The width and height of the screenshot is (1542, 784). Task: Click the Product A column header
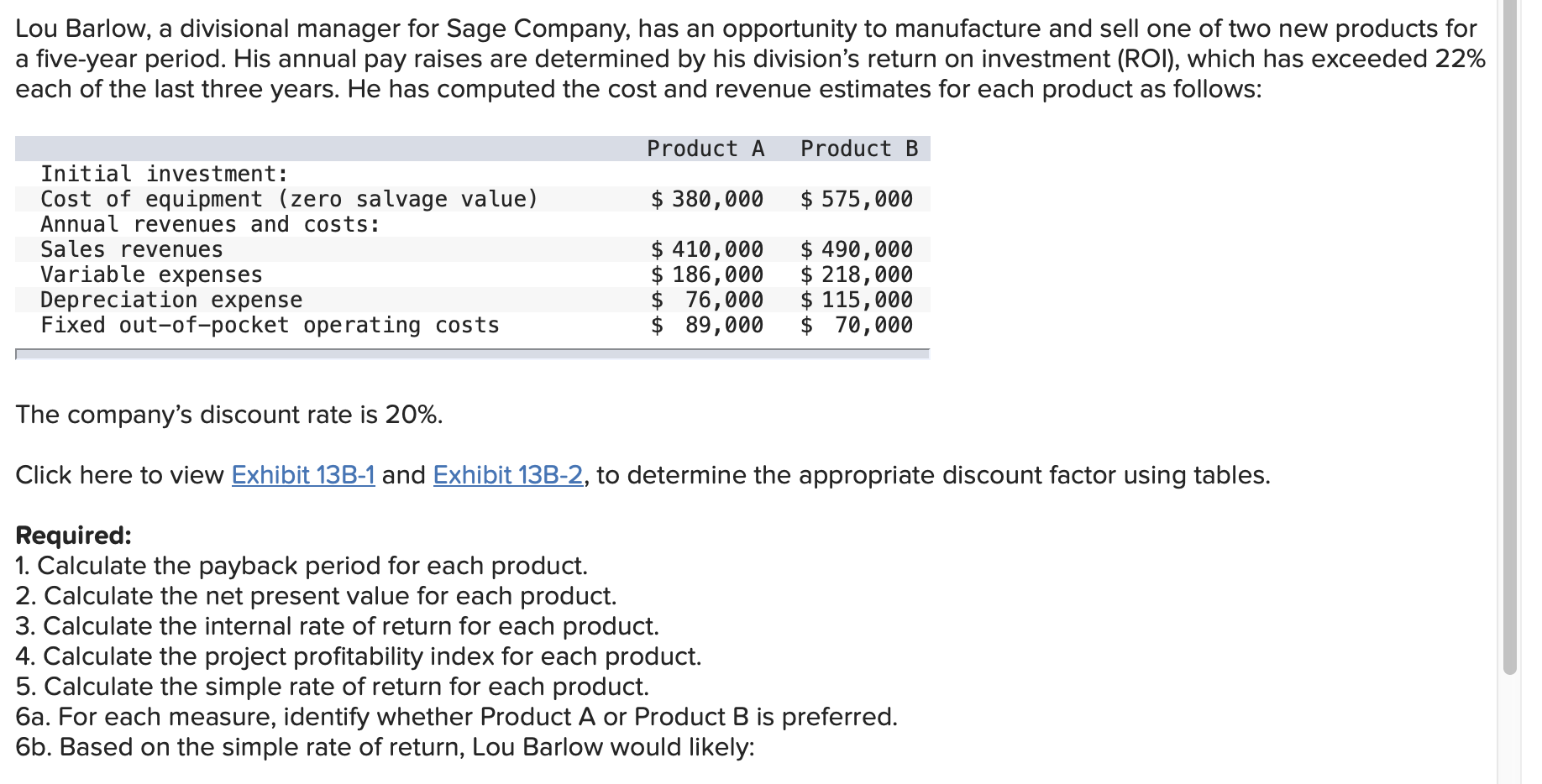(x=705, y=149)
